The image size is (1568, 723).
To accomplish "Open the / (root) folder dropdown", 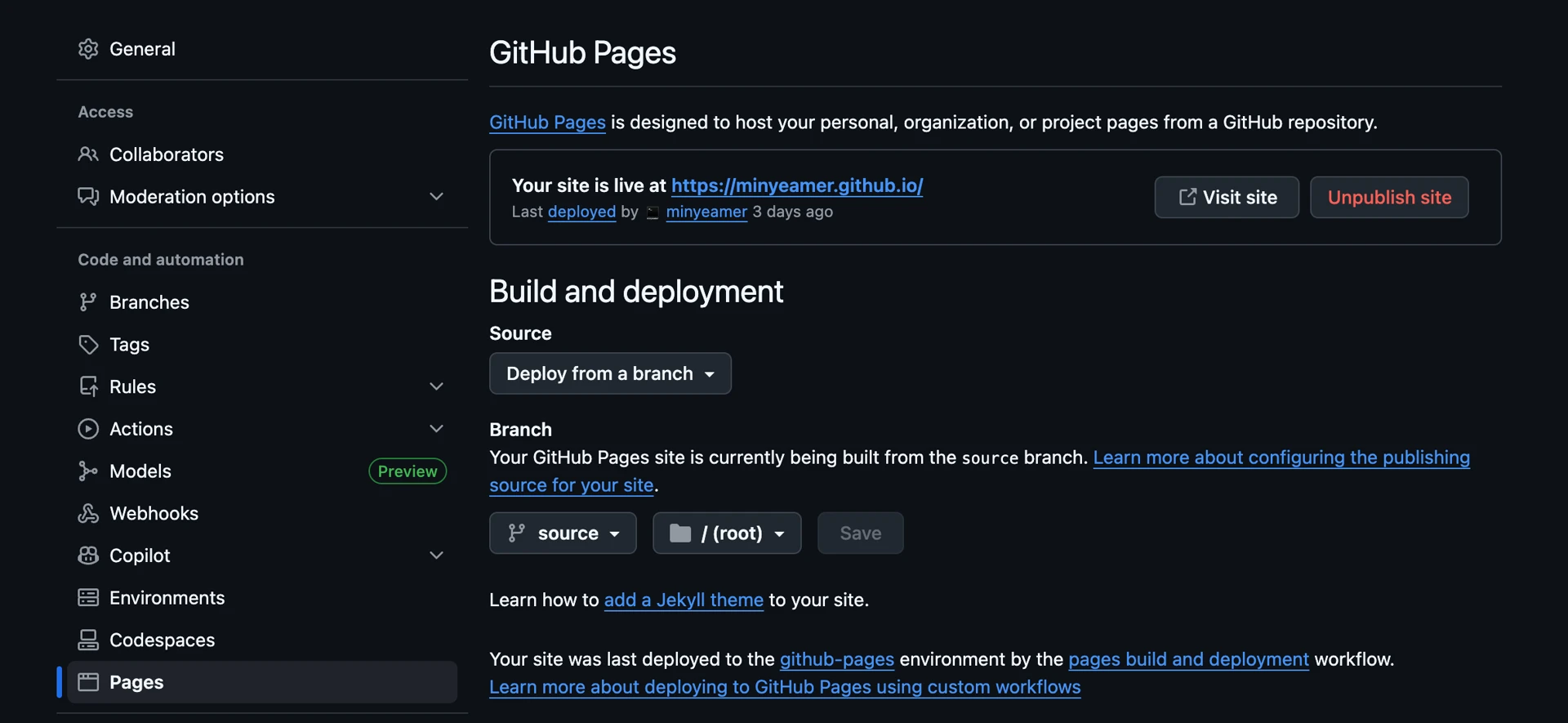I will click(x=727, y=533).
